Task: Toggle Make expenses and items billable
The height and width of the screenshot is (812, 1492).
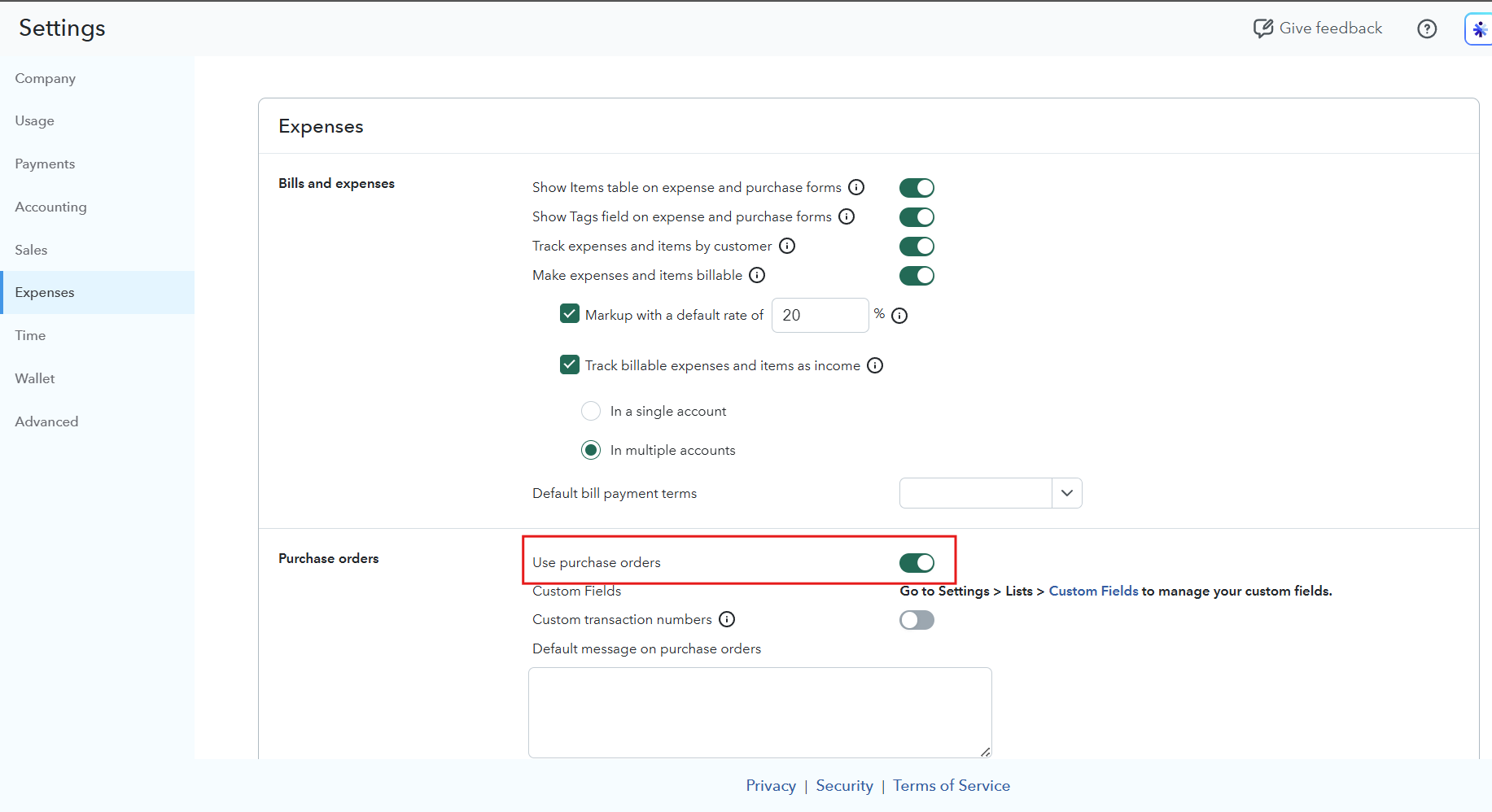Action: tap(917, 276)
